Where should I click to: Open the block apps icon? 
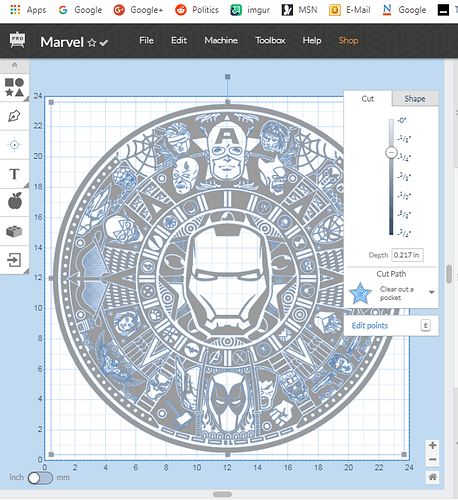tap(14, 231)
